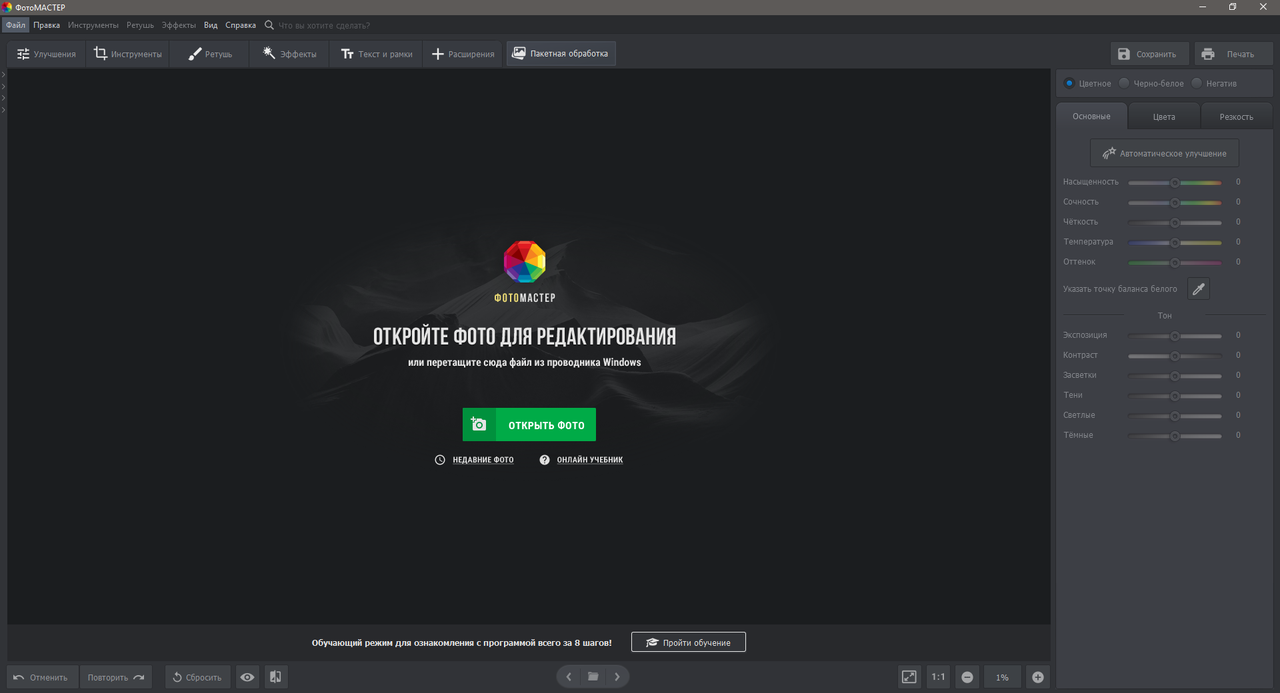Open the Ретушь brush section
Screen dimensions: 1280x693
209,54
